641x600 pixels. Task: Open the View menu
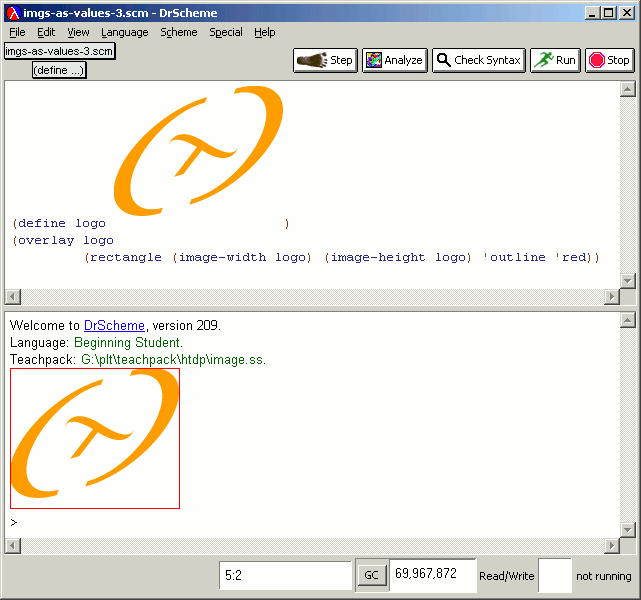pyautogui.click(x=78, y=32)
